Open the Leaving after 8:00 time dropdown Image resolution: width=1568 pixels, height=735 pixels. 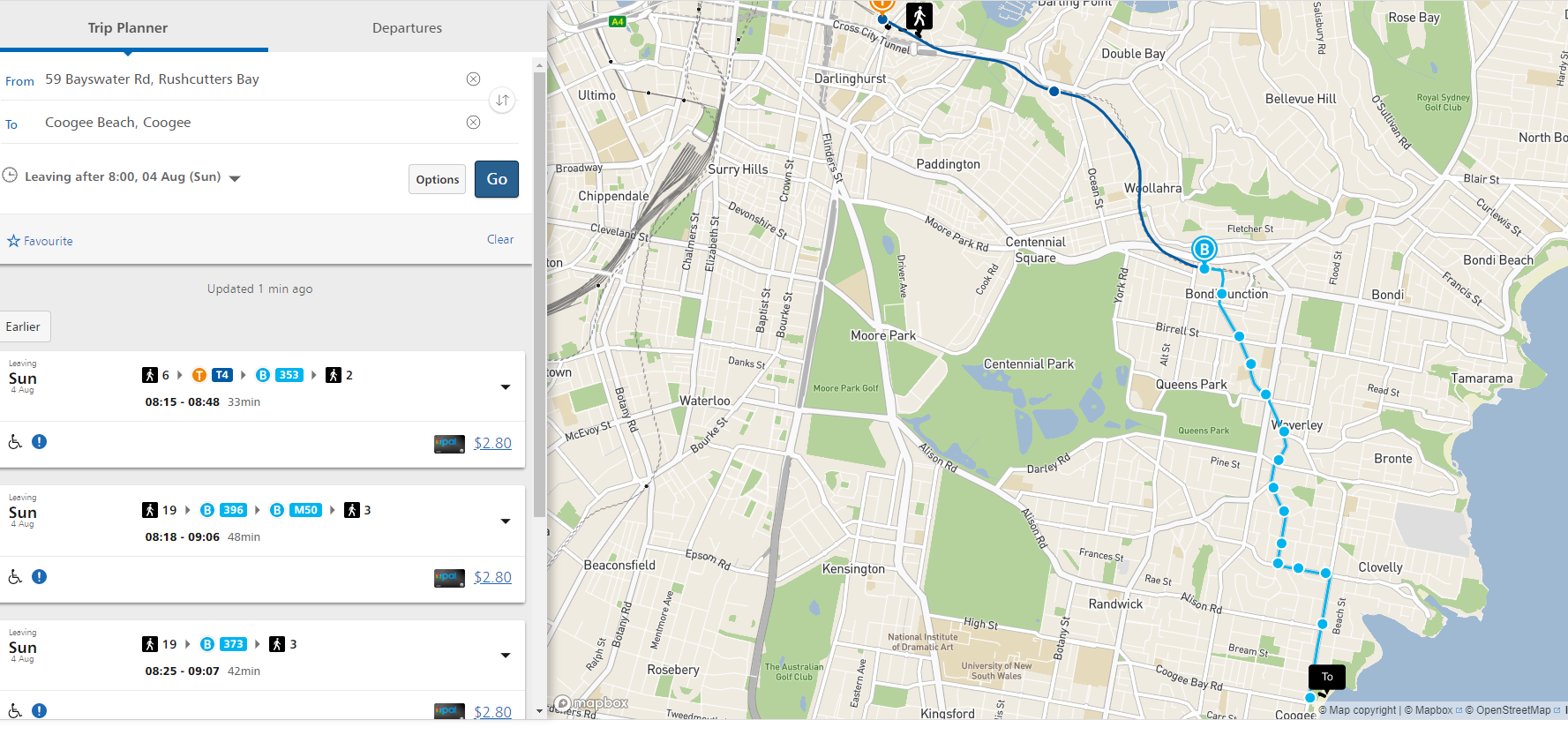(132, 176)
